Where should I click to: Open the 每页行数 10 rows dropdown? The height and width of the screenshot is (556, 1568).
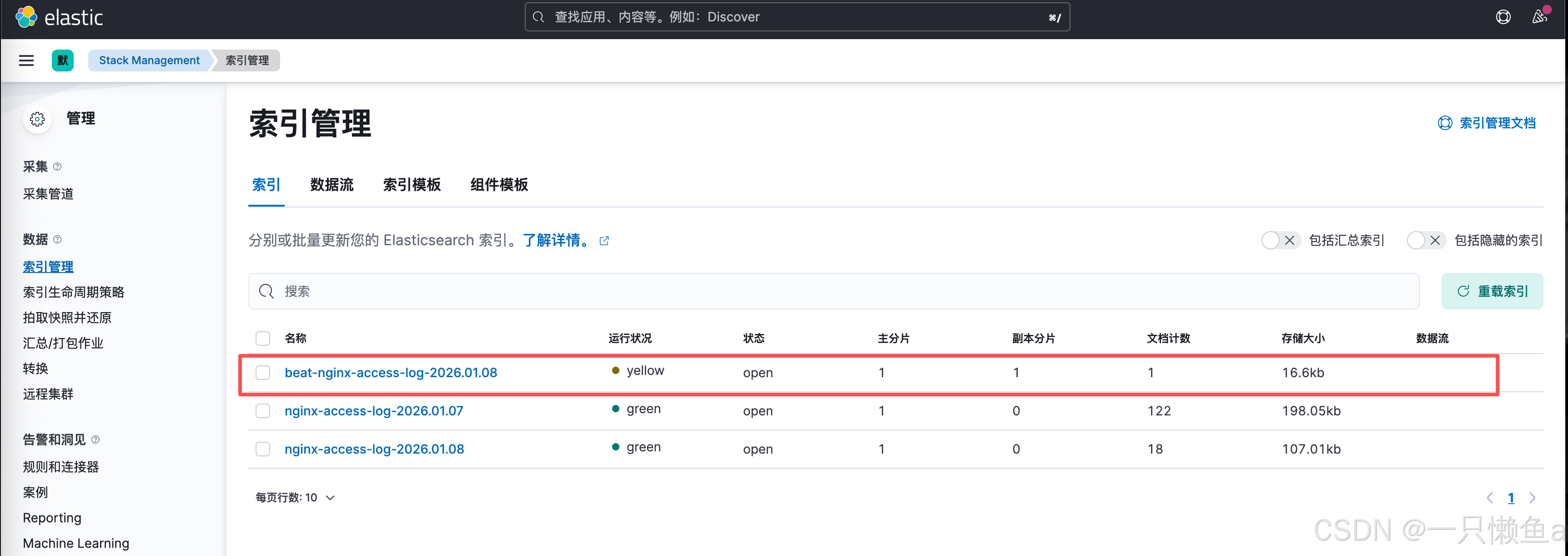[295, 498]
